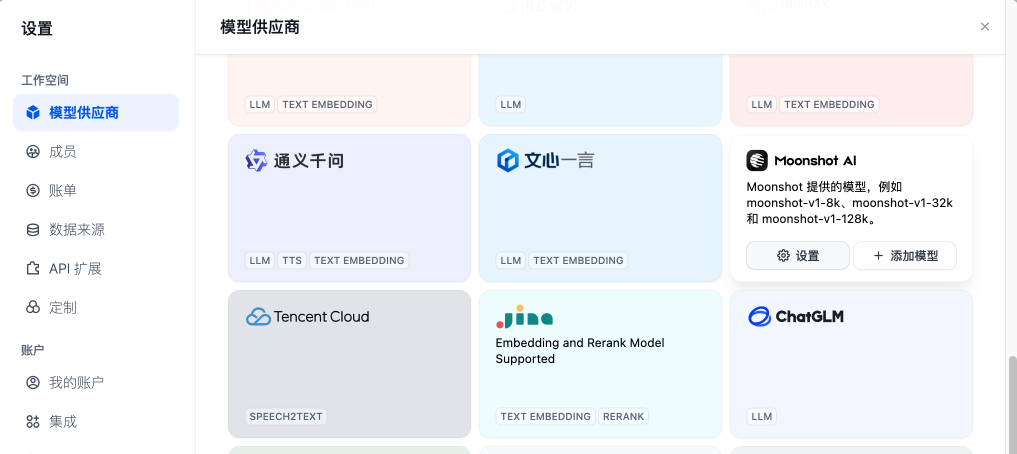Click the ChatGLM logo icon
1017x454 pixels.
760,317
